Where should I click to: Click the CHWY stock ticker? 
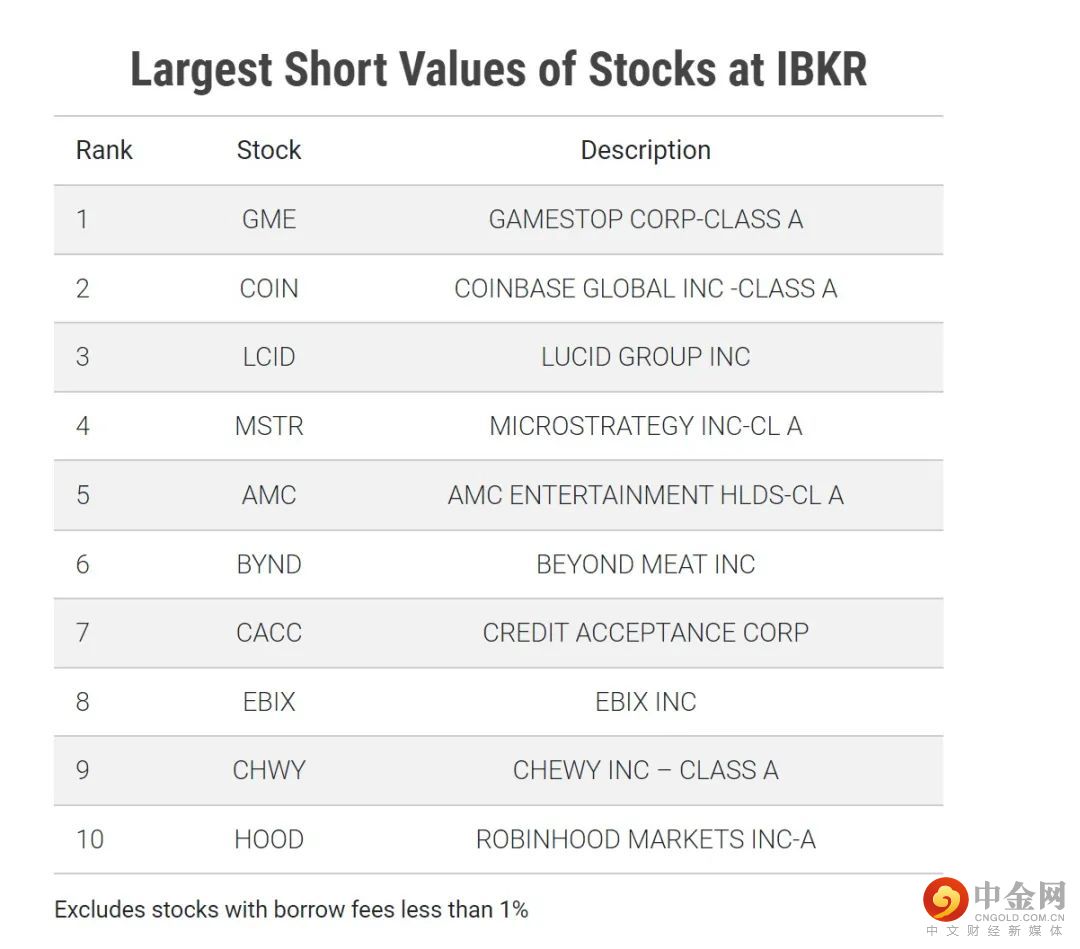268,770
